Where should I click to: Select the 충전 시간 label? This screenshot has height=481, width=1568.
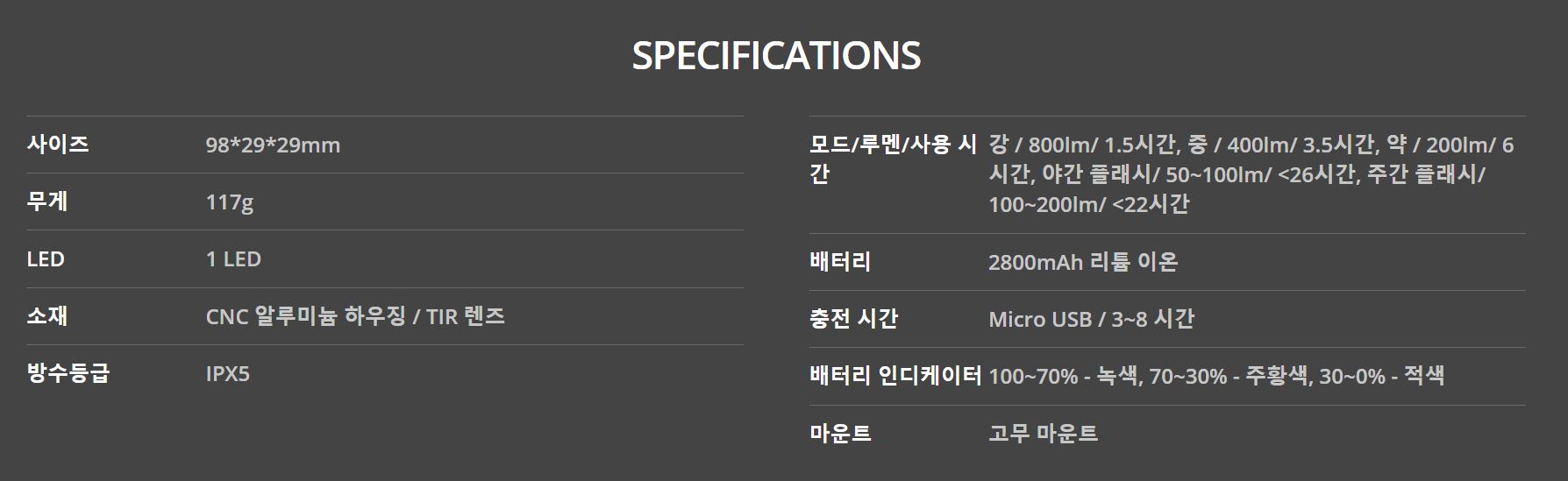pyautogui.click(x=853, y=318)
